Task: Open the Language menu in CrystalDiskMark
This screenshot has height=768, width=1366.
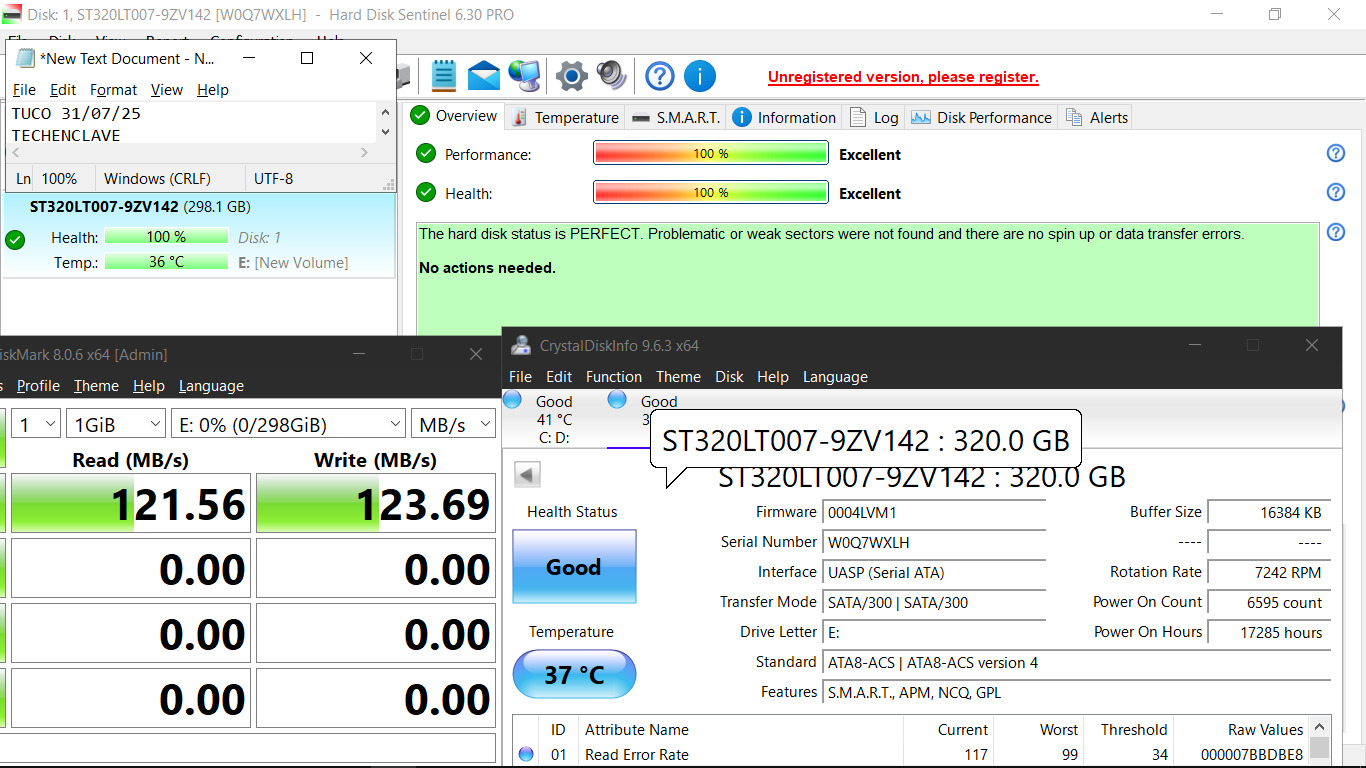Action: (x=211, y=385)
